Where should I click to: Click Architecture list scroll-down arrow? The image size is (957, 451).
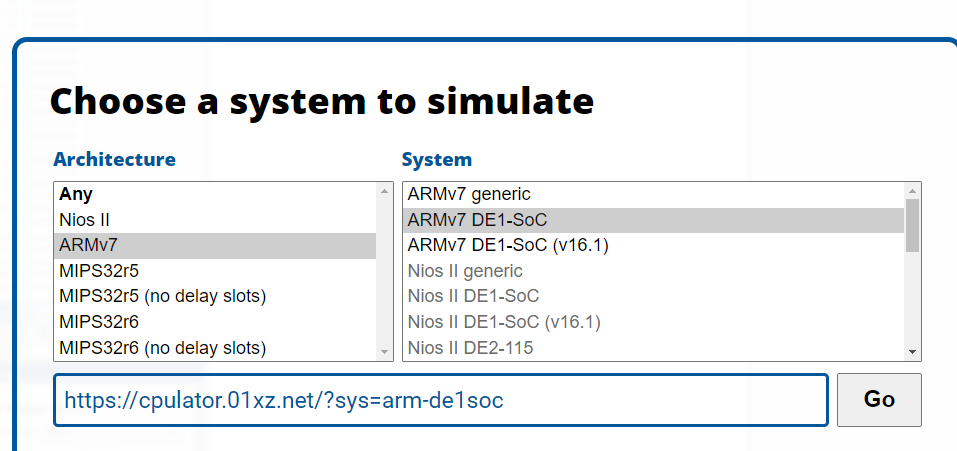point(385,352)
